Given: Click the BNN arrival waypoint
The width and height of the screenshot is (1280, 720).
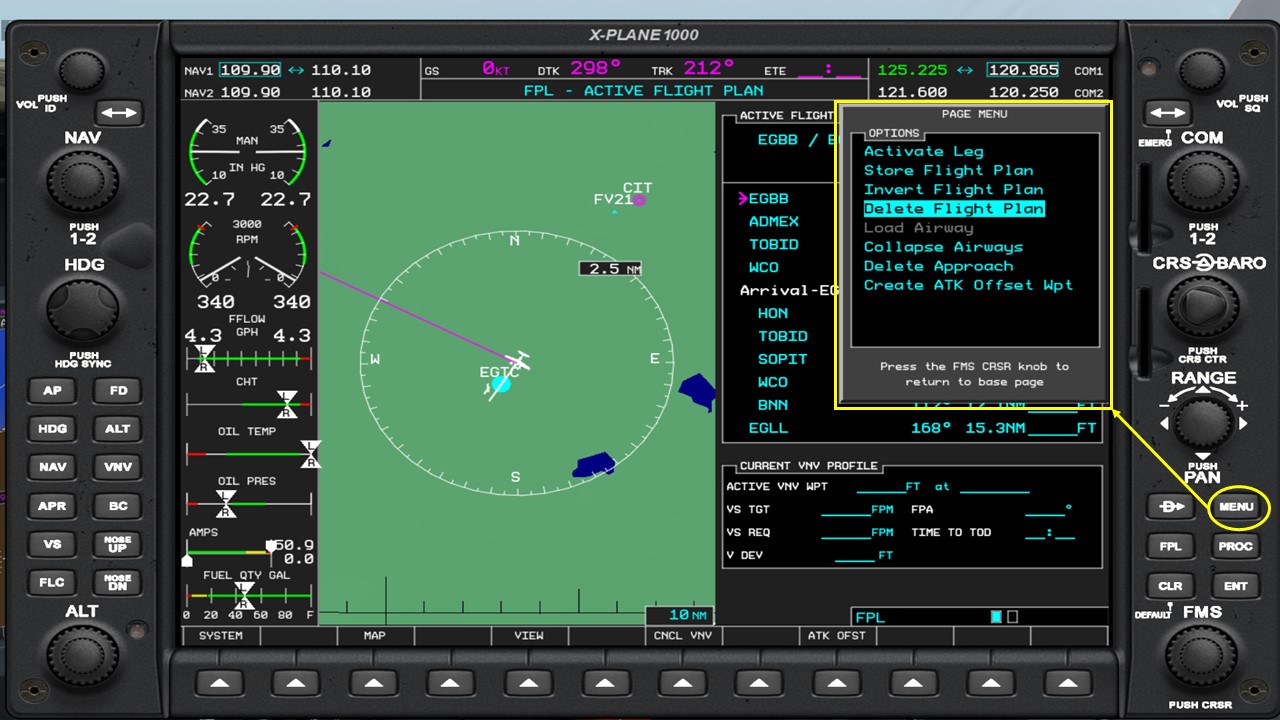Looking at the screenshot, I should pos(773,405).
